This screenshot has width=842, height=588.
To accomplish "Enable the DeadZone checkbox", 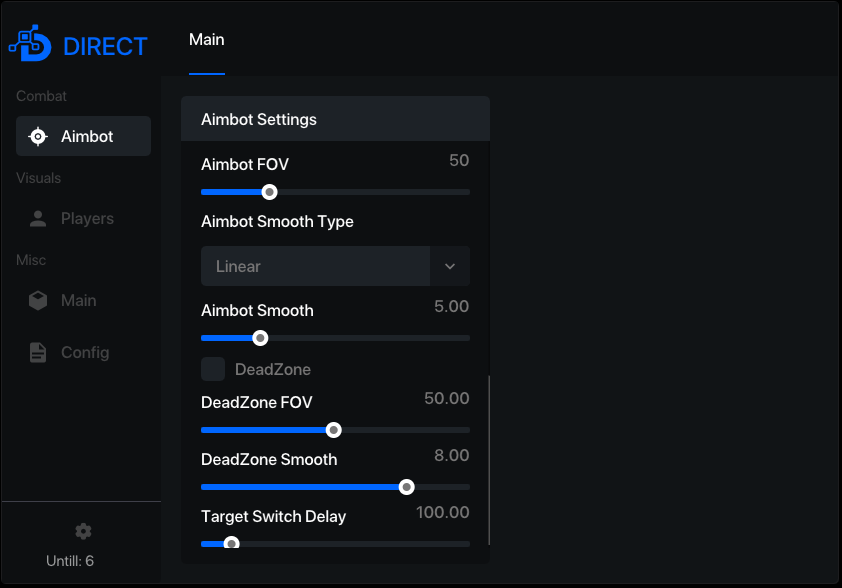I will click(x=213, y=369).
